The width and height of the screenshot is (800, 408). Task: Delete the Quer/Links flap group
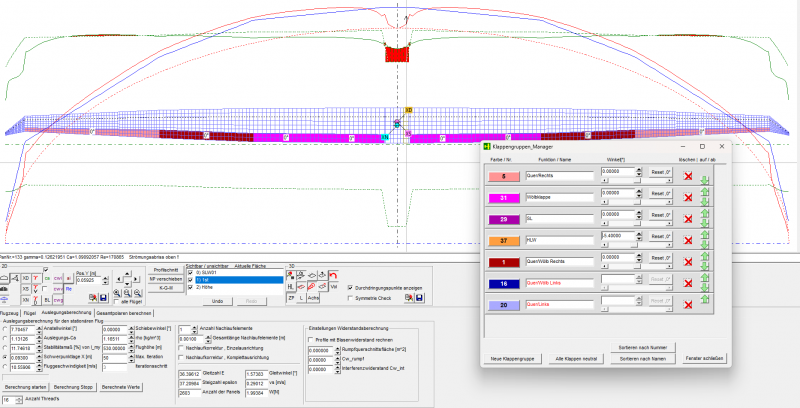(687, 306)
